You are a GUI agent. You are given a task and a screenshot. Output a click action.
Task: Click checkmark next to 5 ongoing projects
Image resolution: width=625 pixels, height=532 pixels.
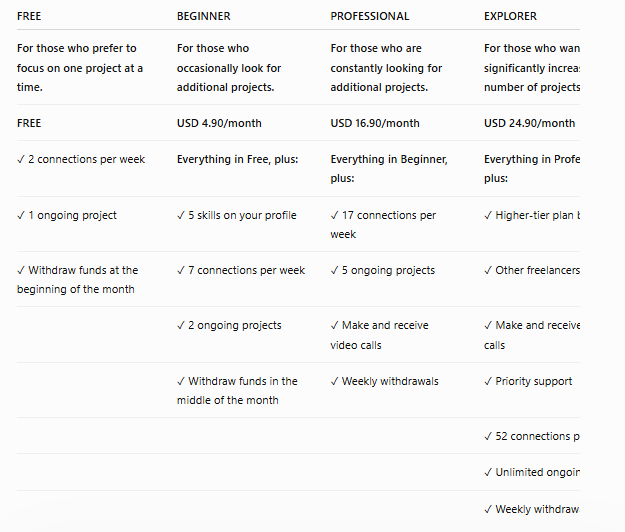point(334,271)
